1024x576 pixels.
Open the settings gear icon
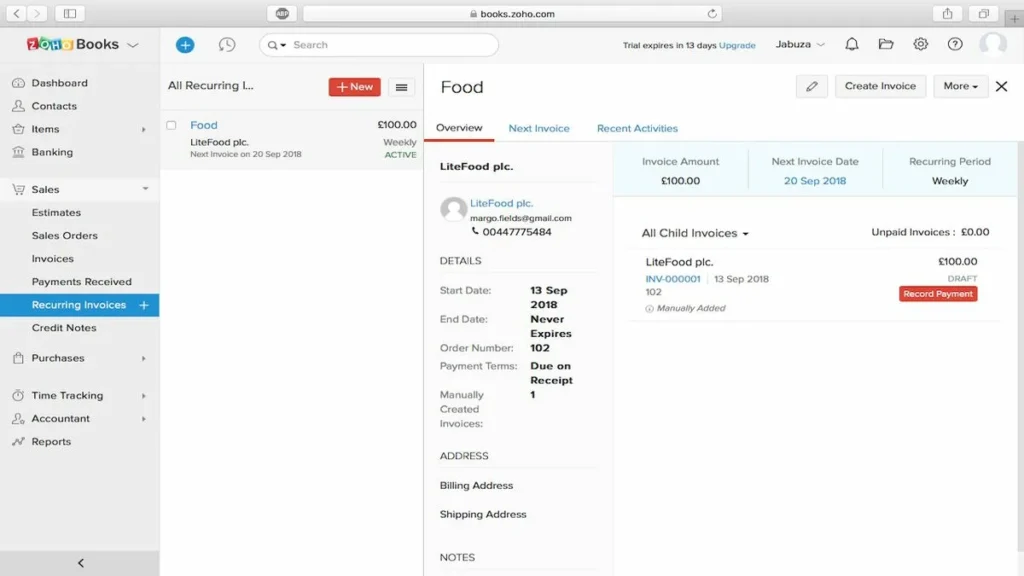coord(921,45)
